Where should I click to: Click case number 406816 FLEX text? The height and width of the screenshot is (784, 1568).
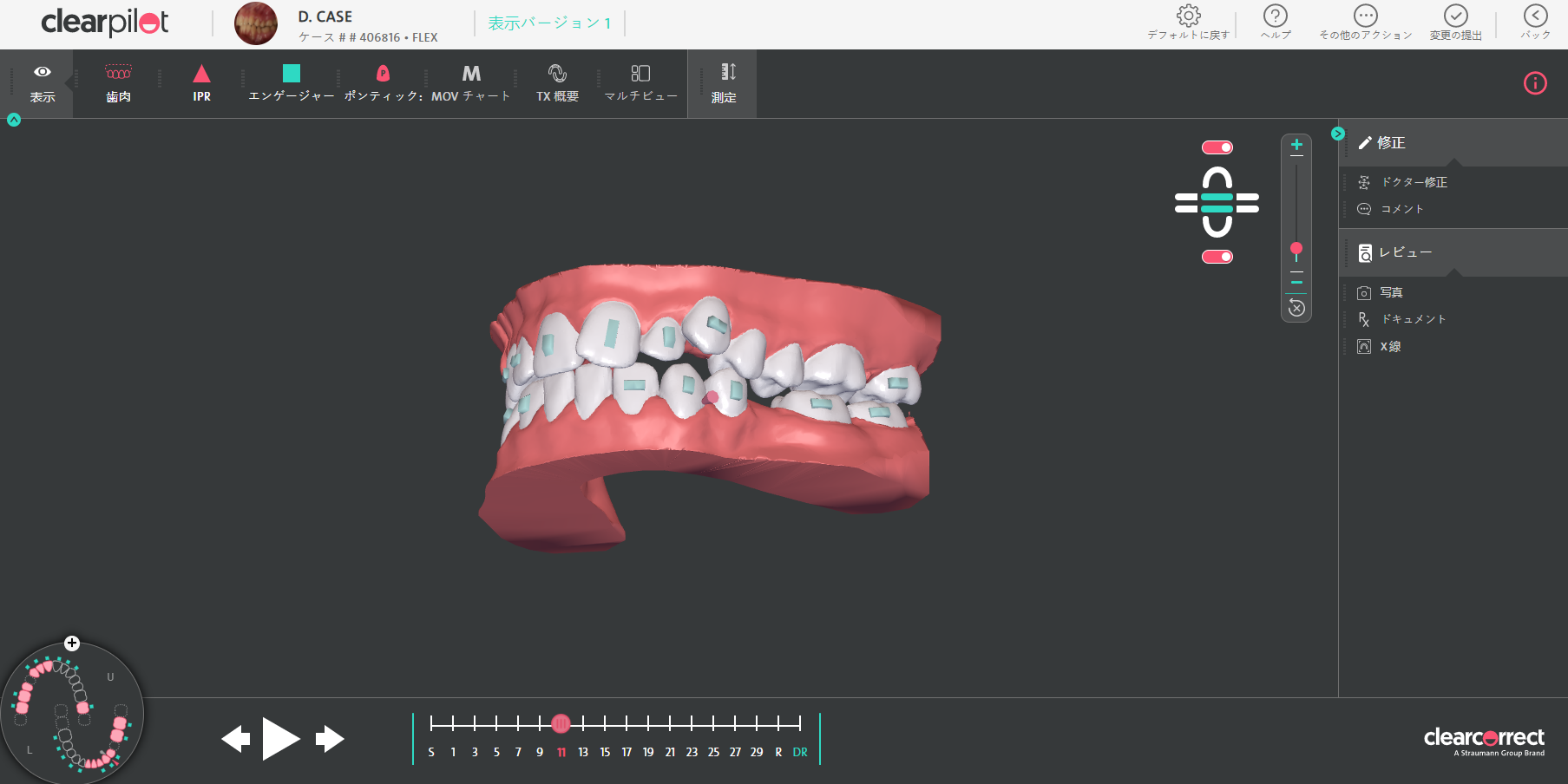click(x=368, y=37)
